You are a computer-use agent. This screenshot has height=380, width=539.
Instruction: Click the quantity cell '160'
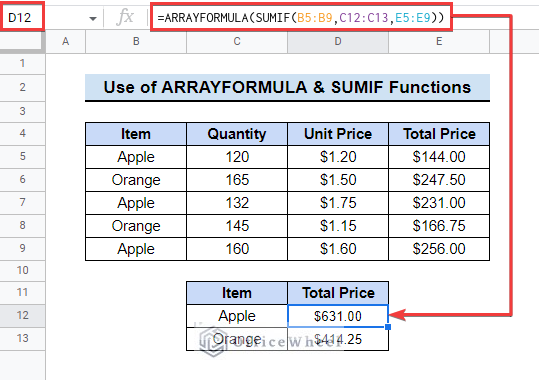(x=237, y=249)
